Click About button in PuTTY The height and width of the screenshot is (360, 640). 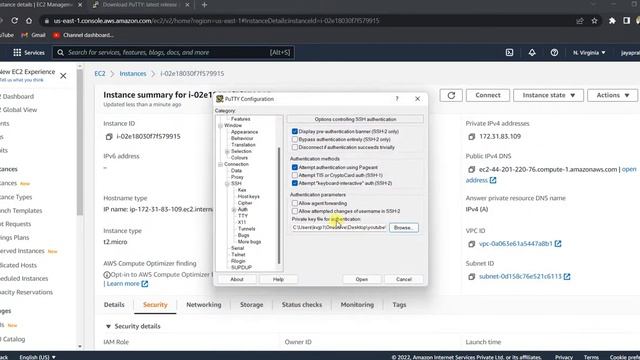coord(237,279)
